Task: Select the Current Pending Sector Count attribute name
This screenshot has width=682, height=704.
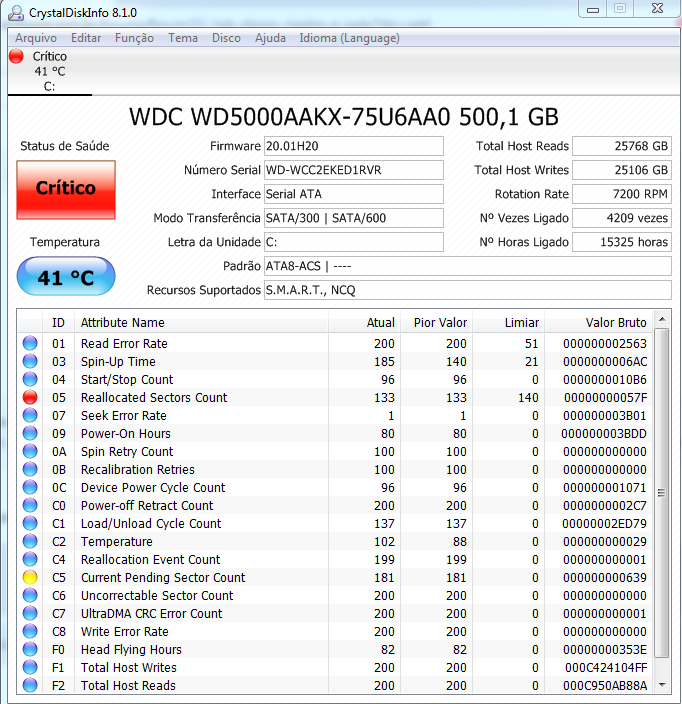Action: pos(163,577)
